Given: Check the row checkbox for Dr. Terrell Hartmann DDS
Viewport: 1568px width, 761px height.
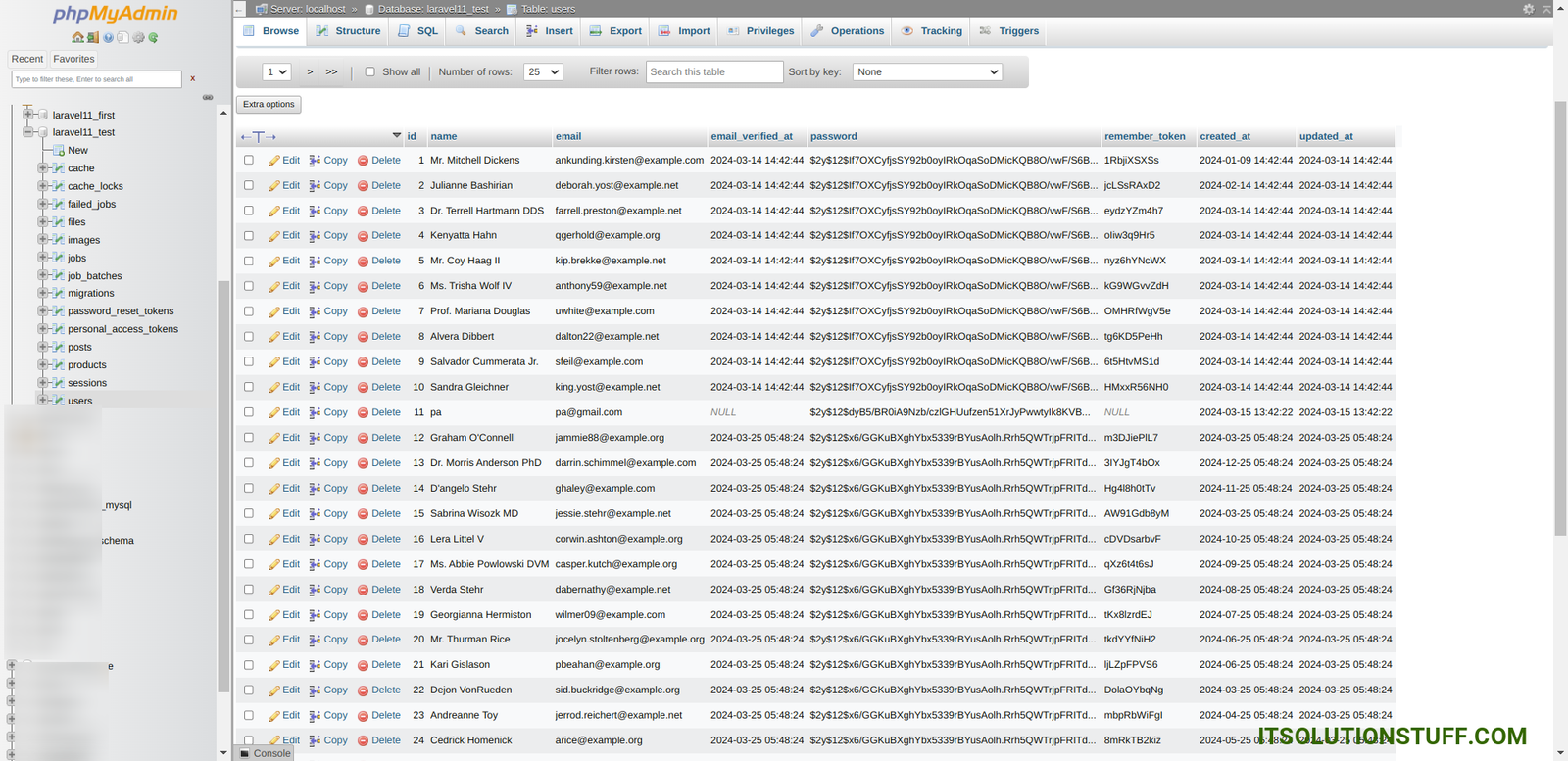Looking at the screenshot, I should coord(248,211).
